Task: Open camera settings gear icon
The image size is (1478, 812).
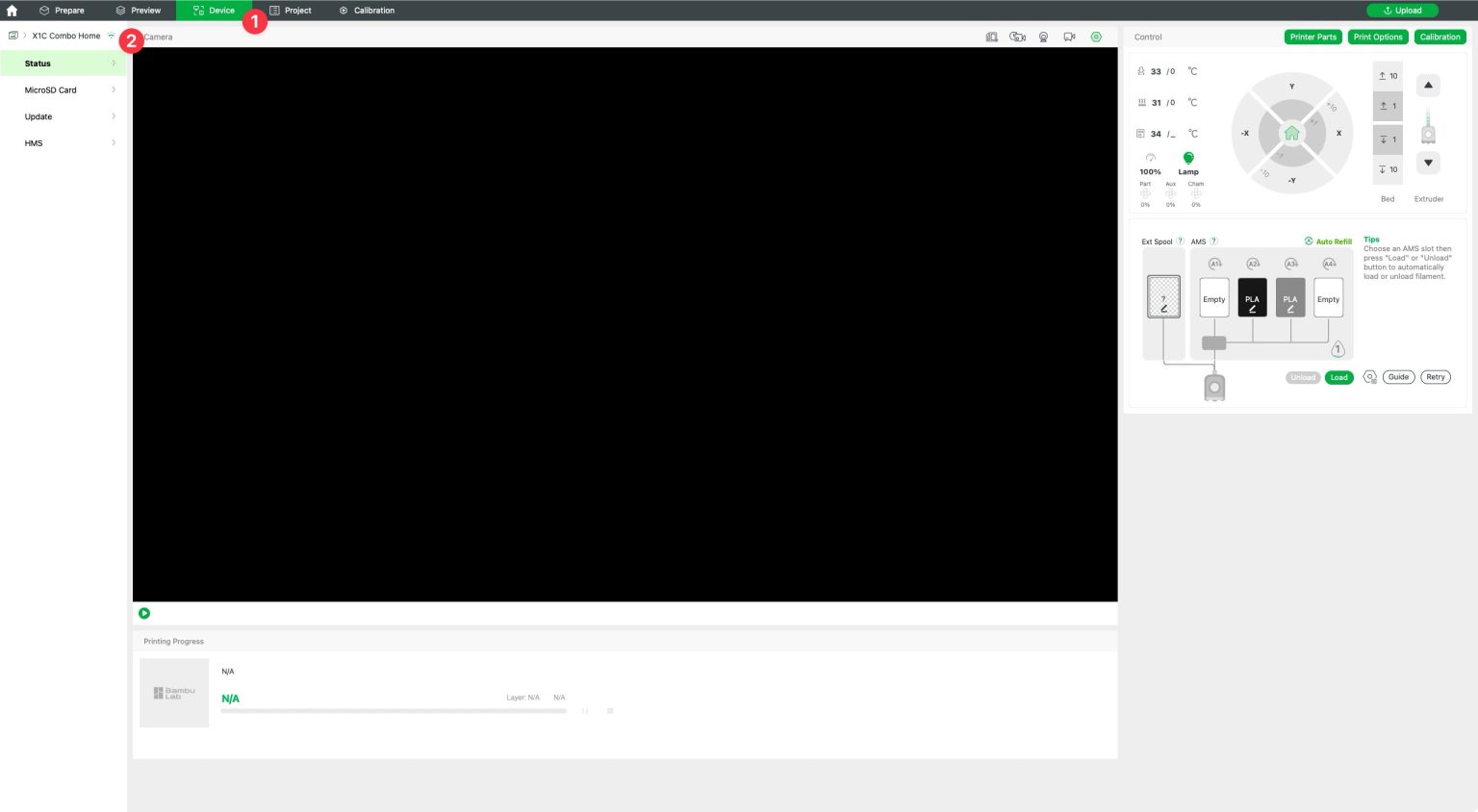Action: click(1096, 37)
